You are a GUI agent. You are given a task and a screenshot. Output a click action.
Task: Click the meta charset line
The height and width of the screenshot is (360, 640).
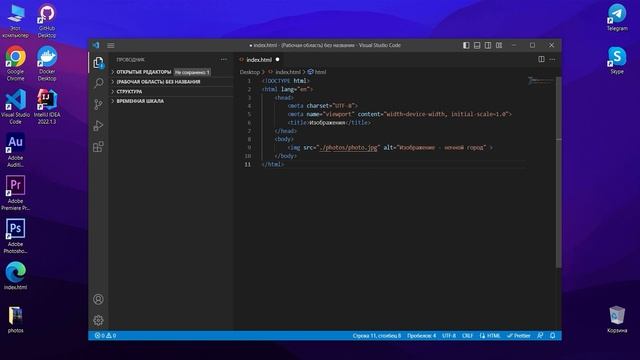[322, 106]
